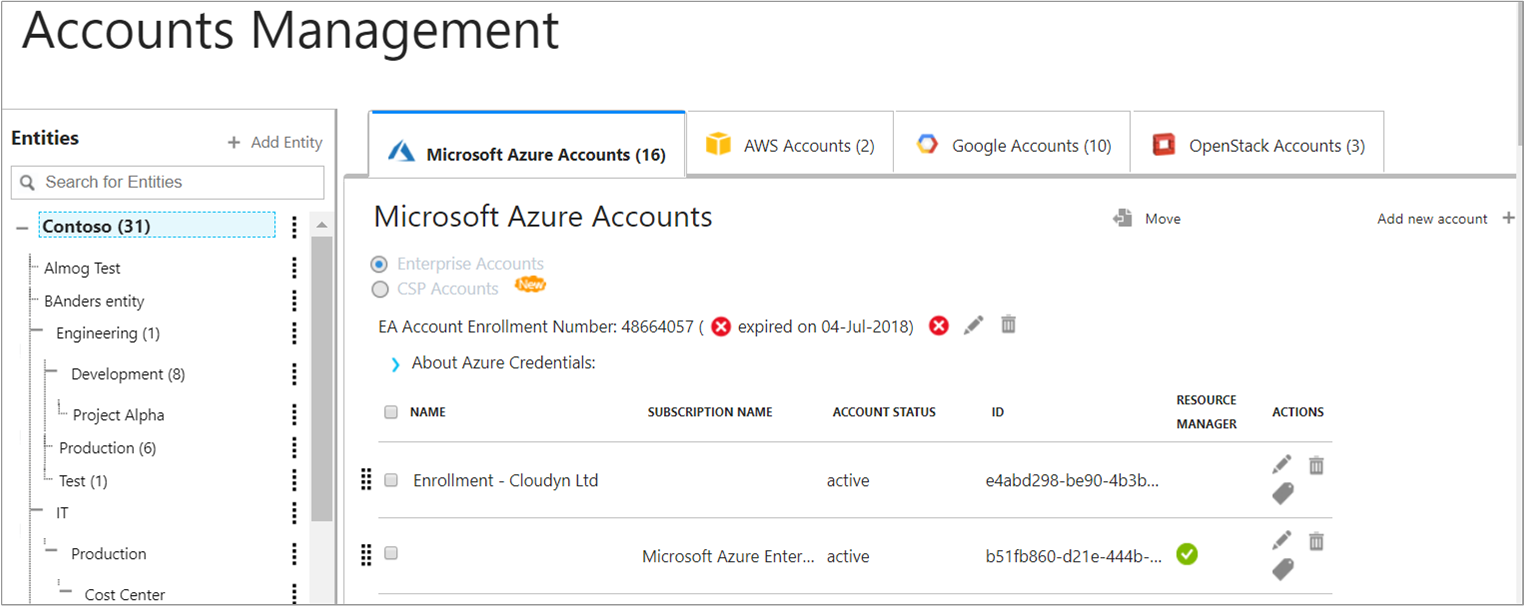Switch to Microsoft Azure Accounts (16) tab
The width and height of the screenshot is (1525, 606).
coord(527,145)
